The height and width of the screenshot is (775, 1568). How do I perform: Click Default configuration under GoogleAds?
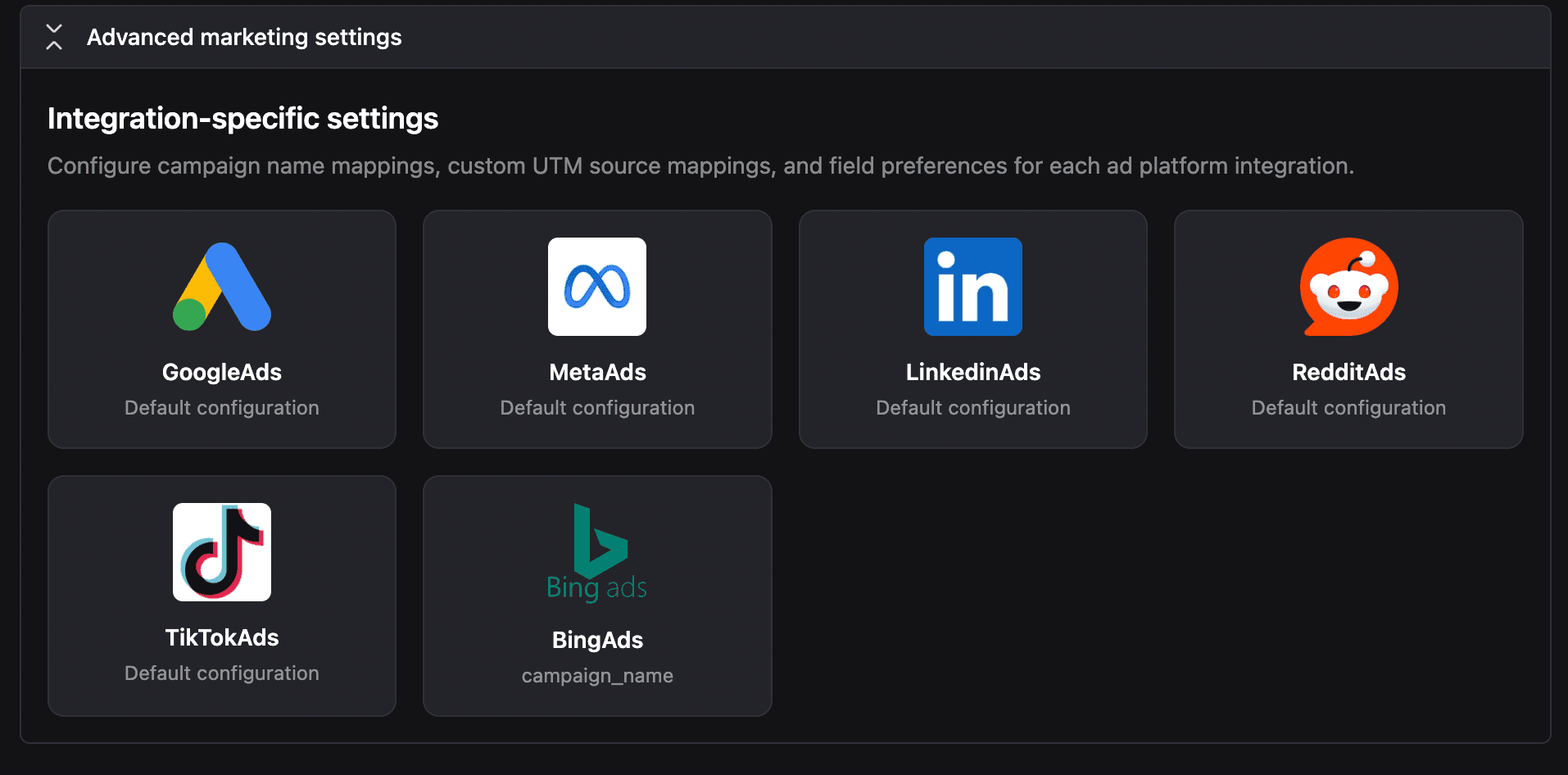(x=221, y=407)
